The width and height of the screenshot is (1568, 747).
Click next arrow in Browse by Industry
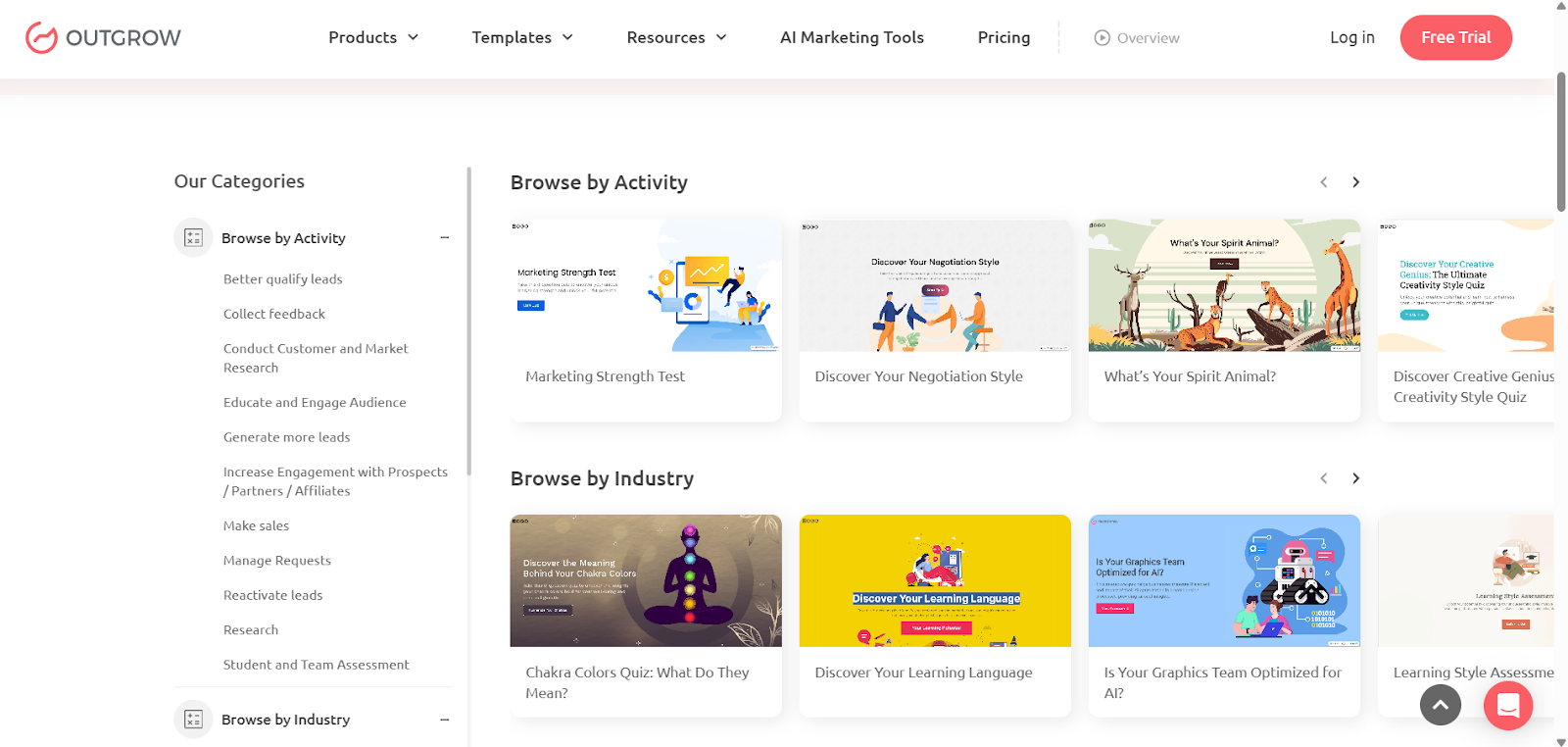[x=1355, y=478]
